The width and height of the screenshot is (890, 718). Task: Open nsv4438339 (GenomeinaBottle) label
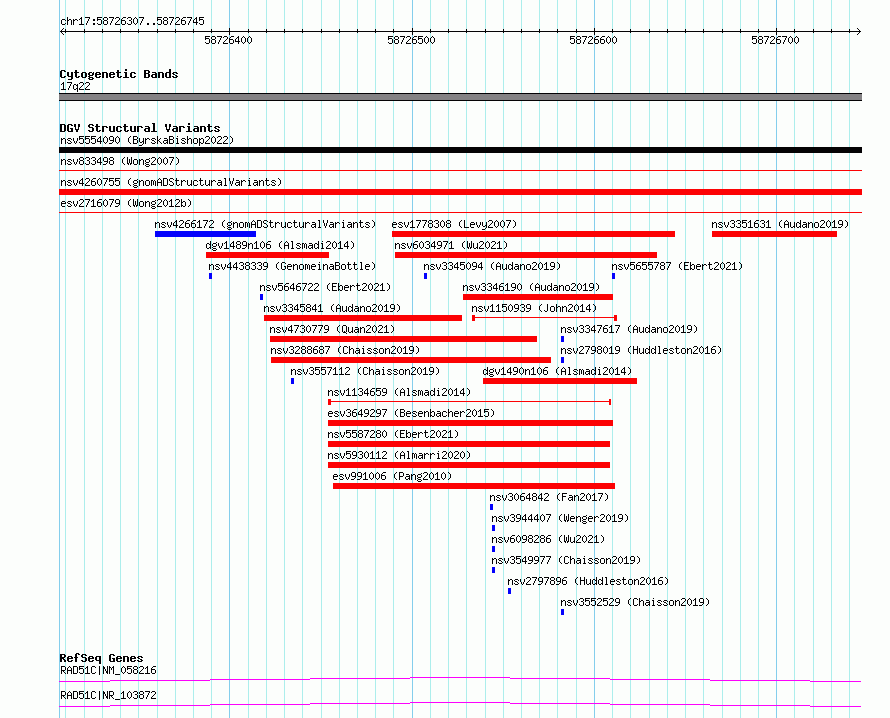click(292, 266)
